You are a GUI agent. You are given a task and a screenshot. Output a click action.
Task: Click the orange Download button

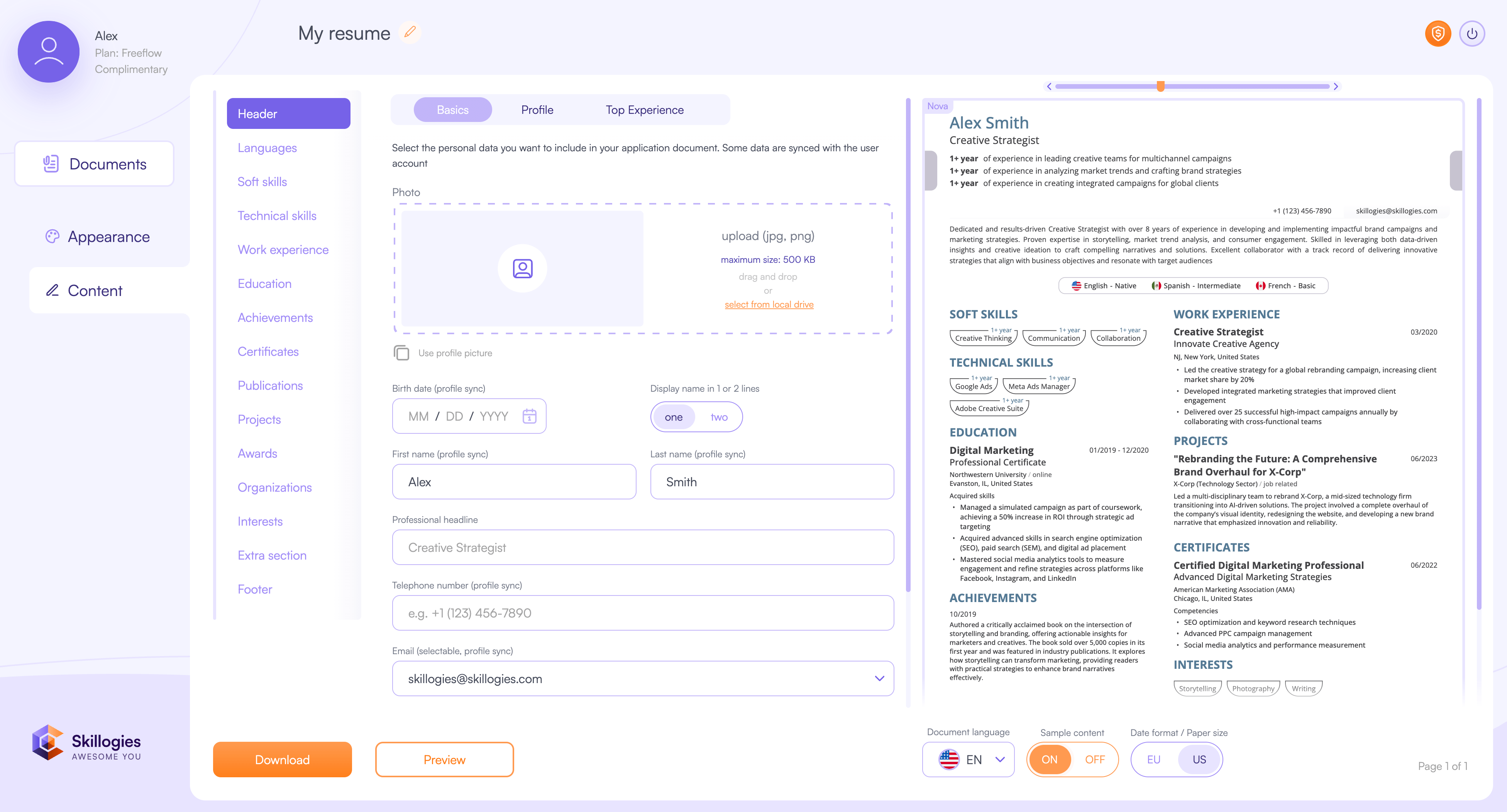(282, 760)
